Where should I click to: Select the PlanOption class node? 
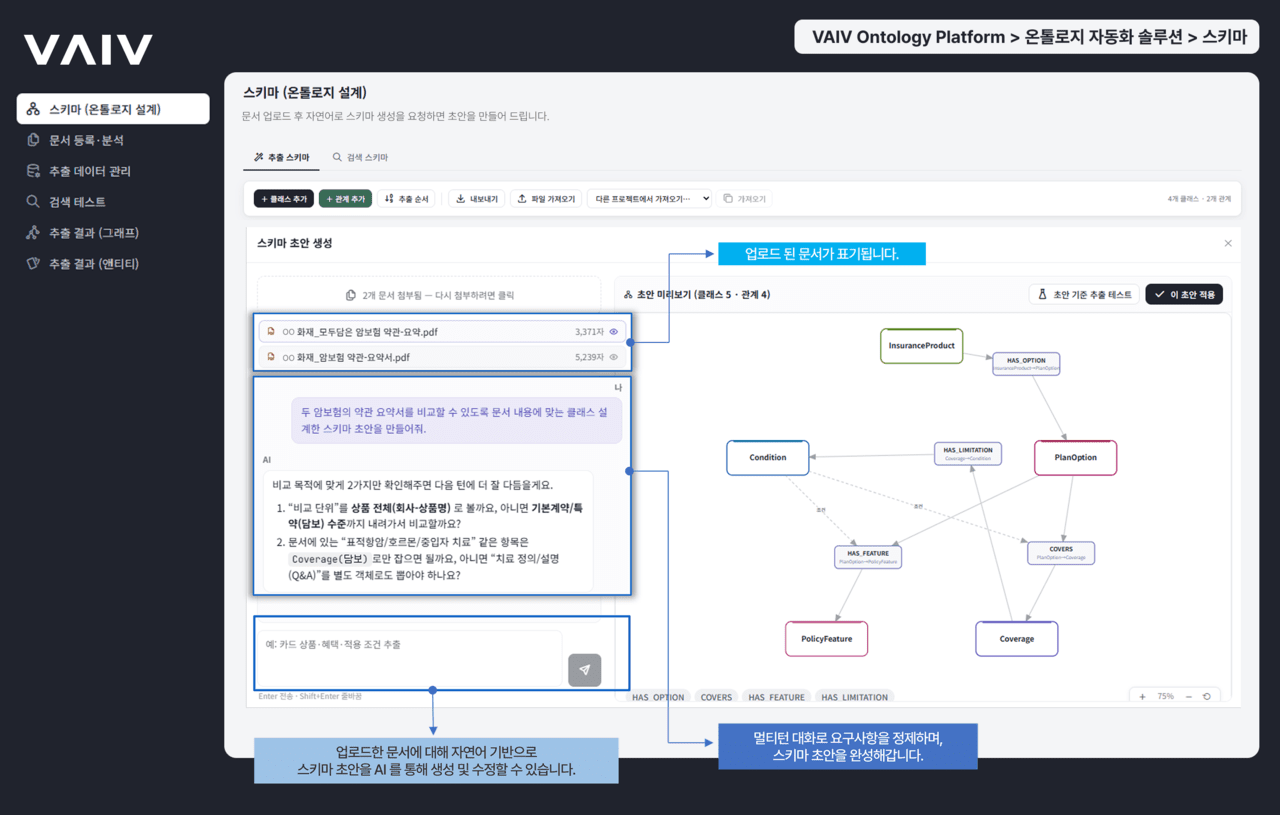[1075, 458]
